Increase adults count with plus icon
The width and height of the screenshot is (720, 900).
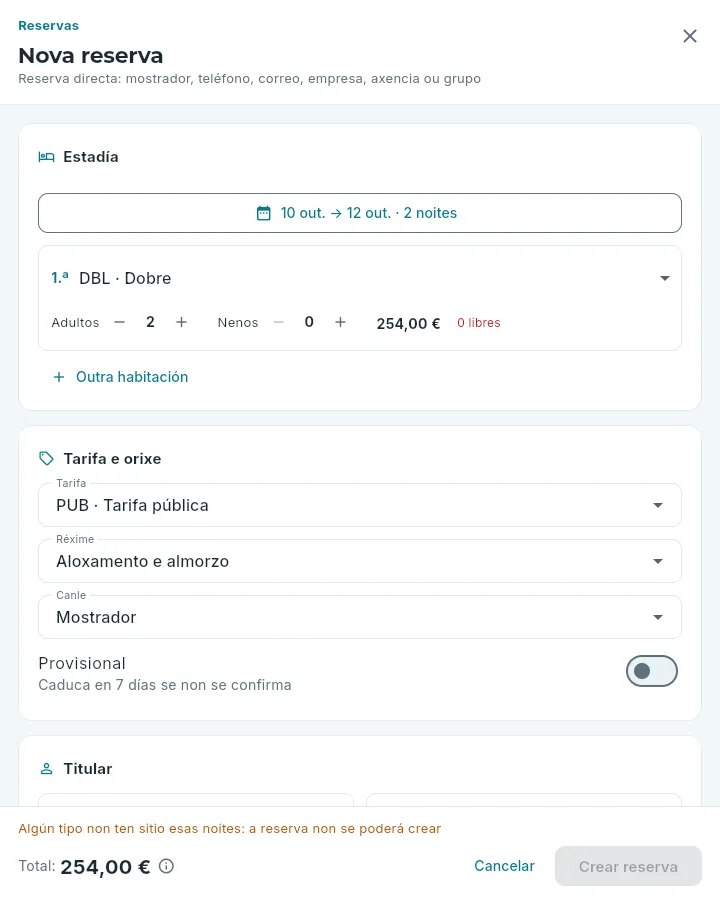point(181,323)
